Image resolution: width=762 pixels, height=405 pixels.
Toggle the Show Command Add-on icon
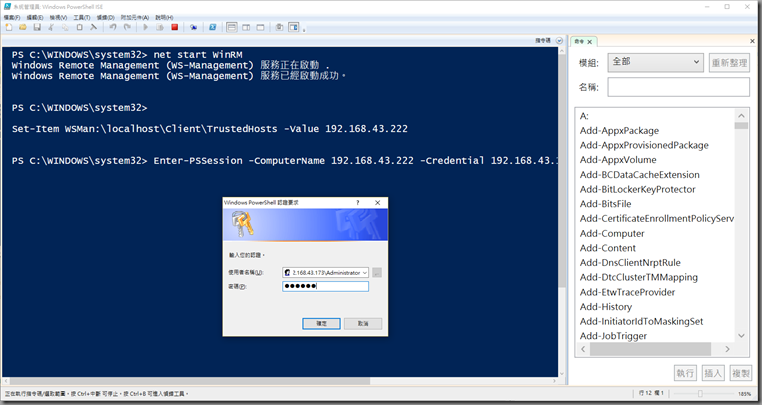click(x=294, y=27)
